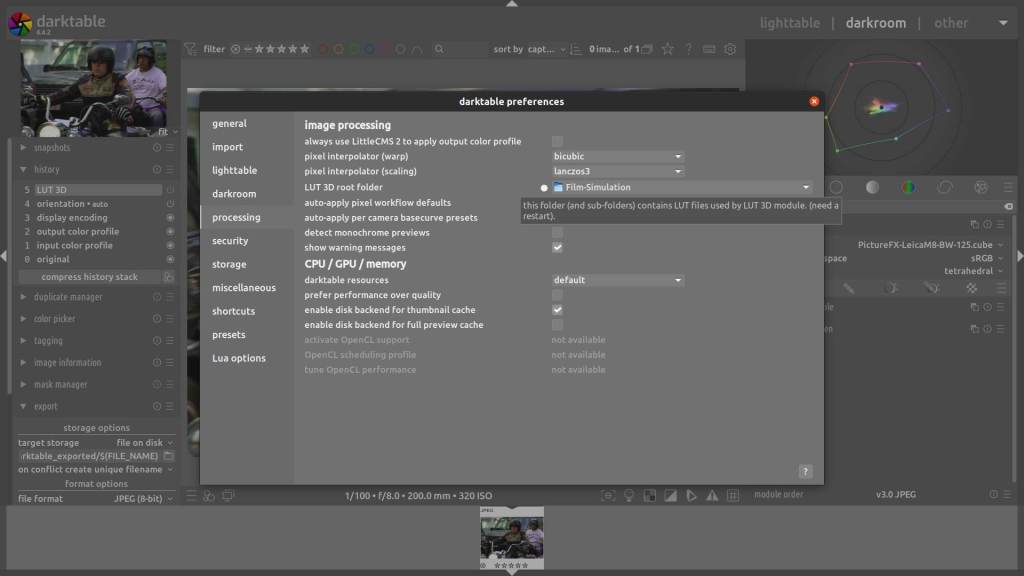The image size is (1024, 576).
Task: Click compress history stack button
Action: [x=89, y=277]
